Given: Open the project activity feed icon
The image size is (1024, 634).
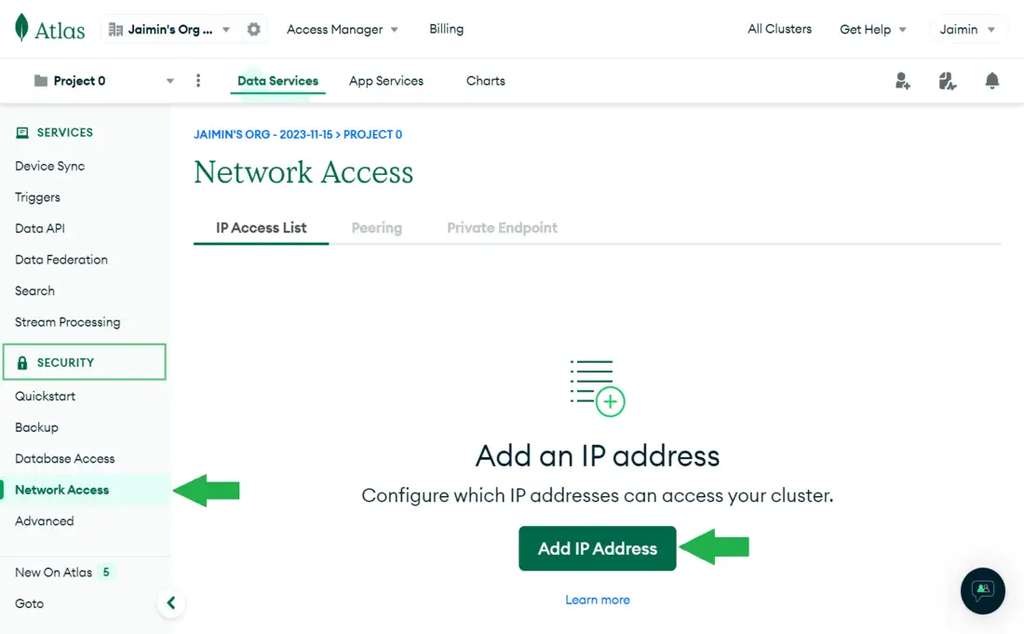Looking at the screenshot, I should (x=947, y=80).
